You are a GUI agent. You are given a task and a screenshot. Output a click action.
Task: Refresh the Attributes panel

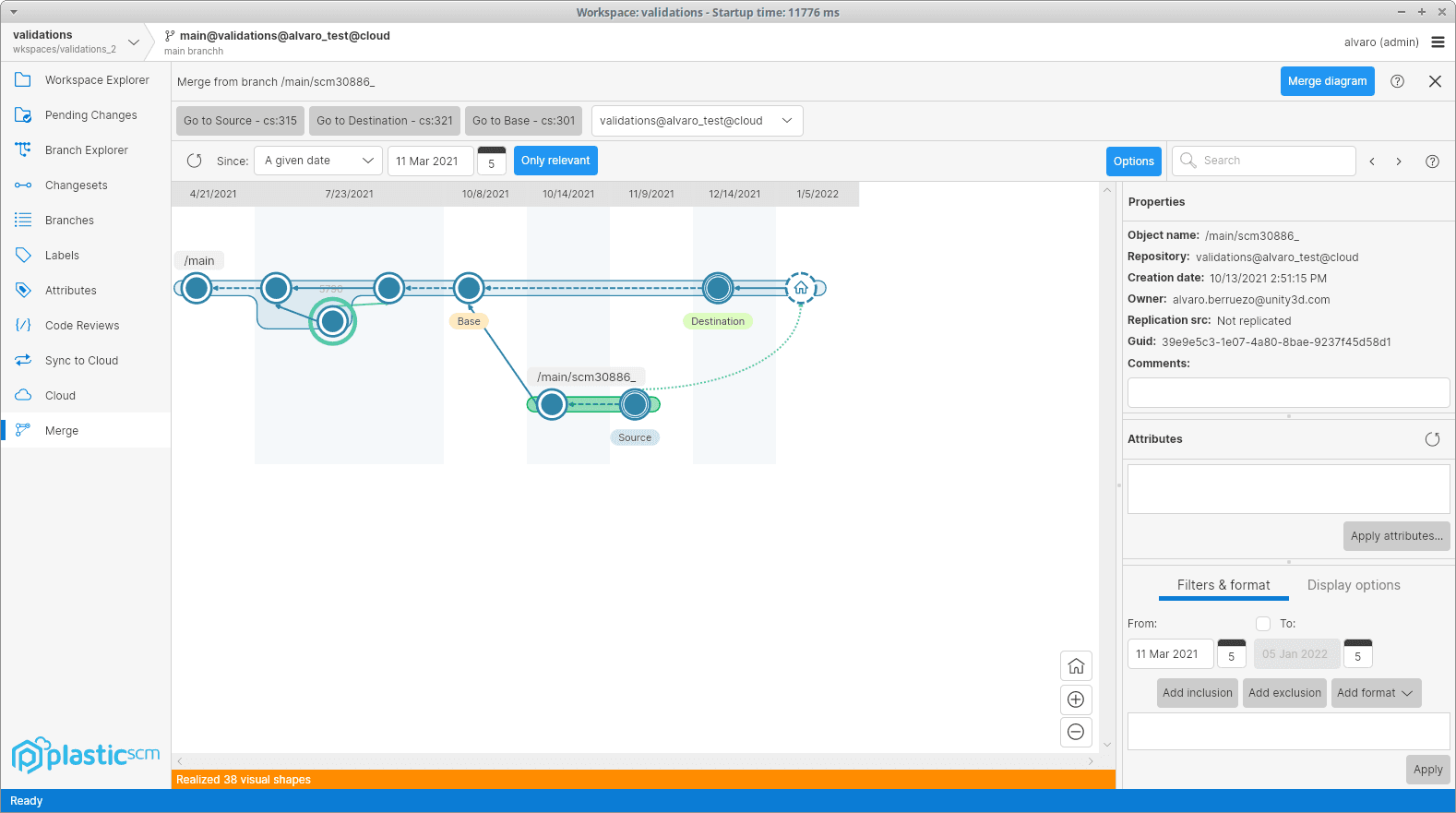(x=1432, y=439)
